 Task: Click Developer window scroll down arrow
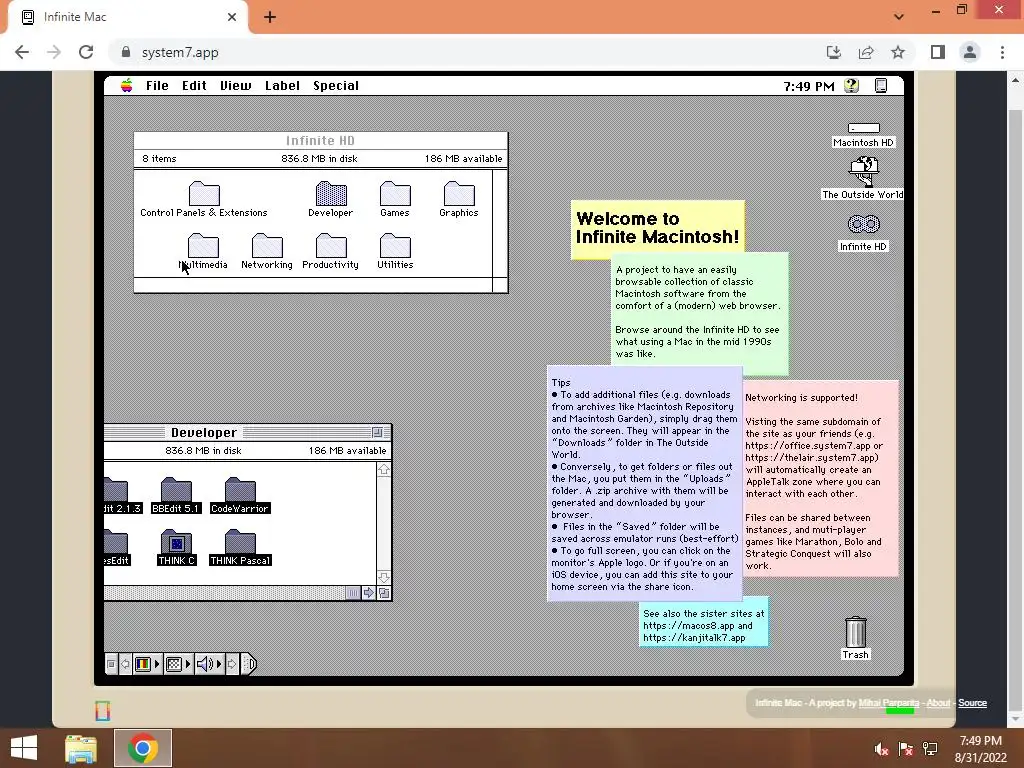point(384,578)
